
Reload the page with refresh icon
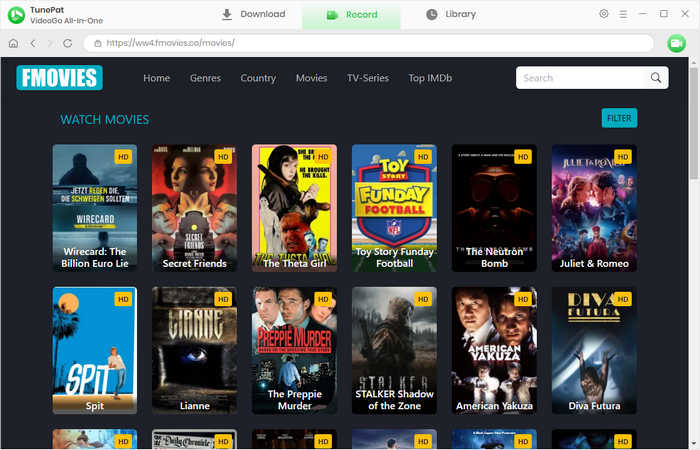(67, 43)
